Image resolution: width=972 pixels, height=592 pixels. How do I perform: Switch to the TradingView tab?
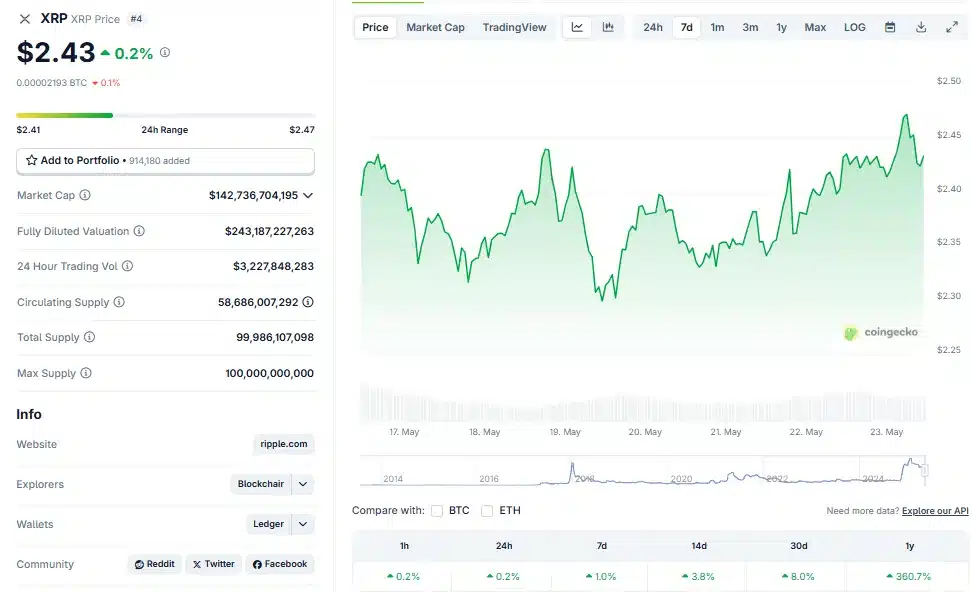(515, 27)
